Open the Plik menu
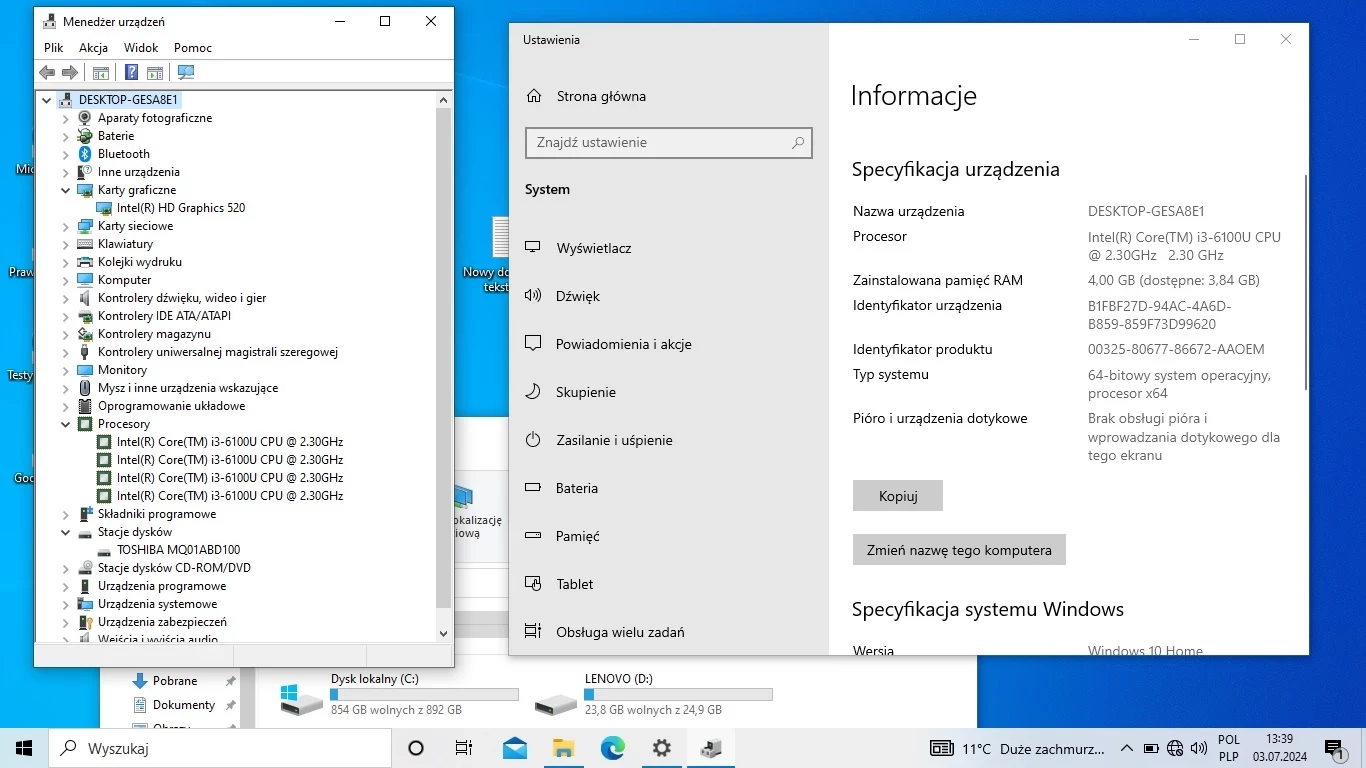Image resolution: width=1366 pixels, height=768 pixels. pyautogui.click(x=54, y=48)
